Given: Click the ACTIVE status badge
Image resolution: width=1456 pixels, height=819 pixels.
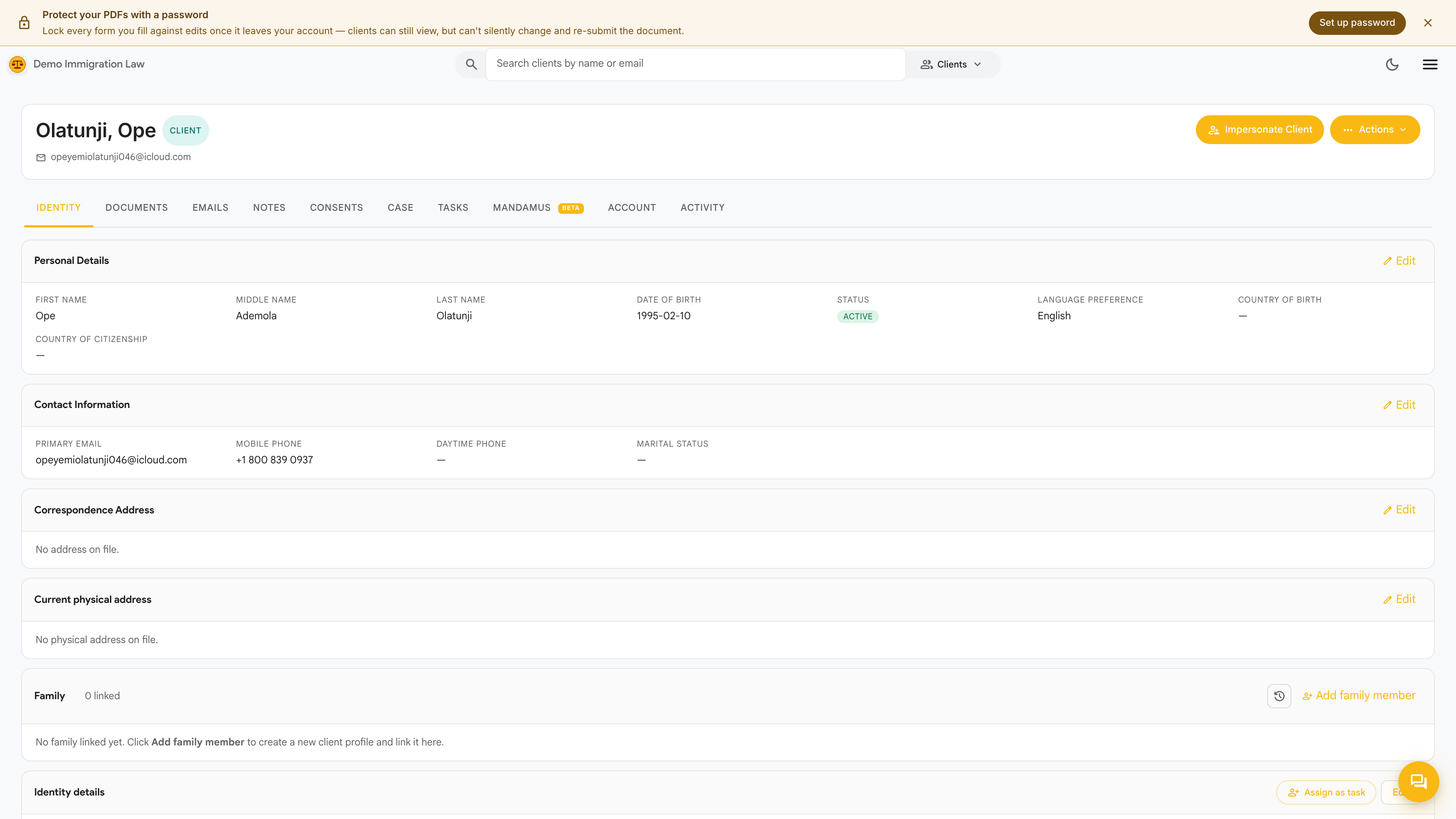Looking at the screenshot, I should (857, 317).
